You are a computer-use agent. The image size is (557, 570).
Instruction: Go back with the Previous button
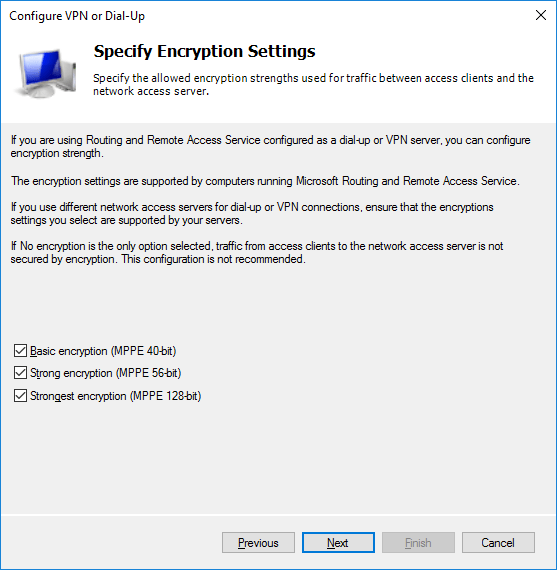[258, 543]
